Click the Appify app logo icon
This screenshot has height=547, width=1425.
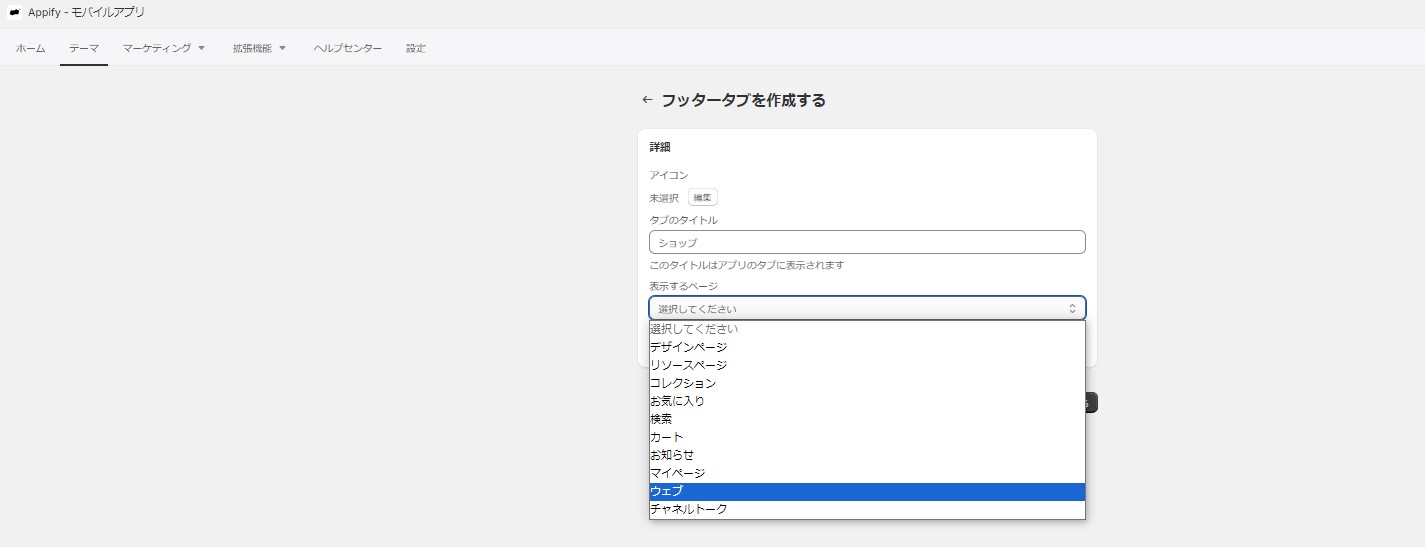point(15,12)
